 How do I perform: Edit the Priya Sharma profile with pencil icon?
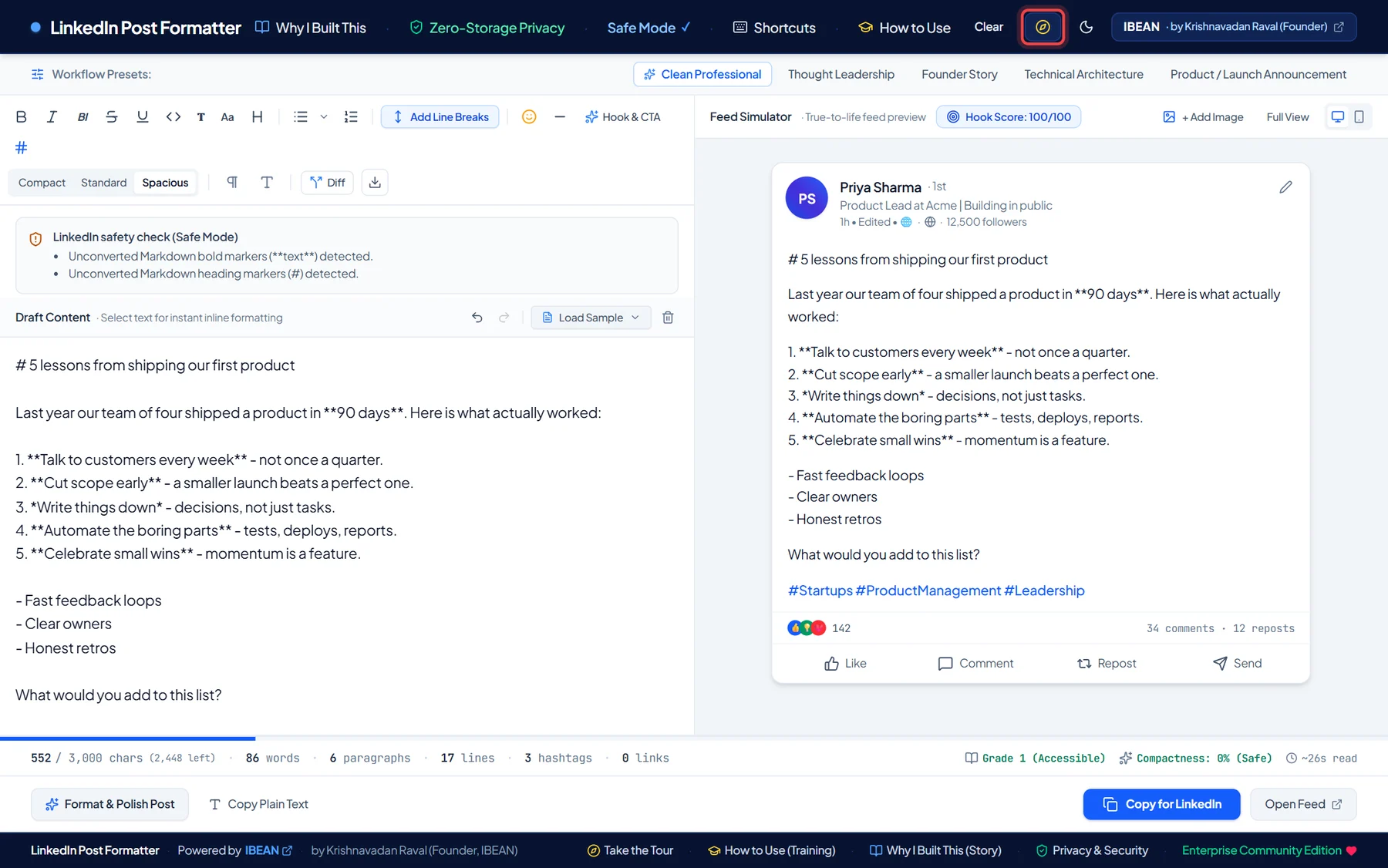pyautogui.click(x=1285, y=187)
